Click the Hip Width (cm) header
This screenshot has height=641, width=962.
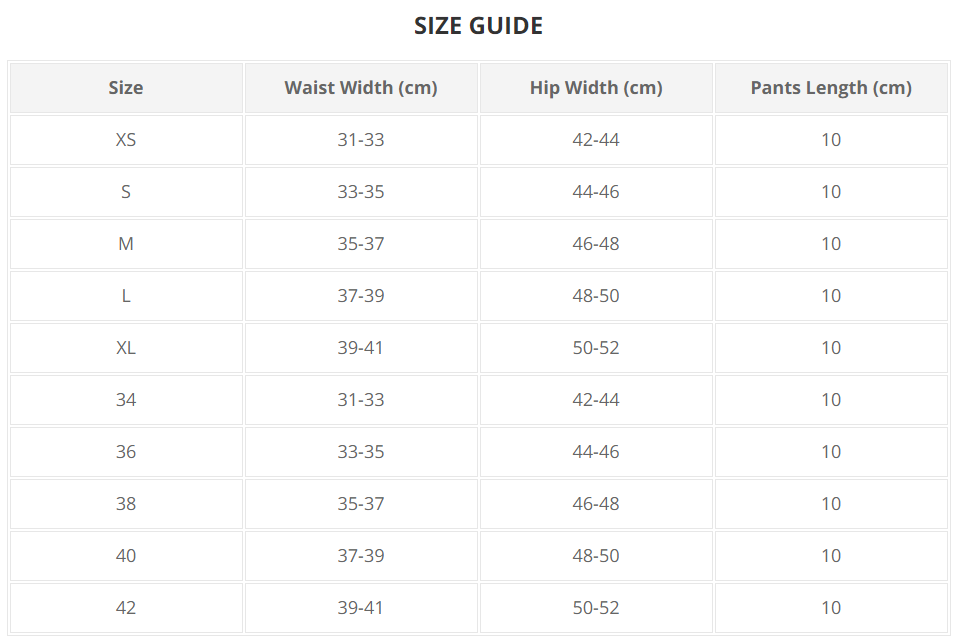[x=596, y=88]
